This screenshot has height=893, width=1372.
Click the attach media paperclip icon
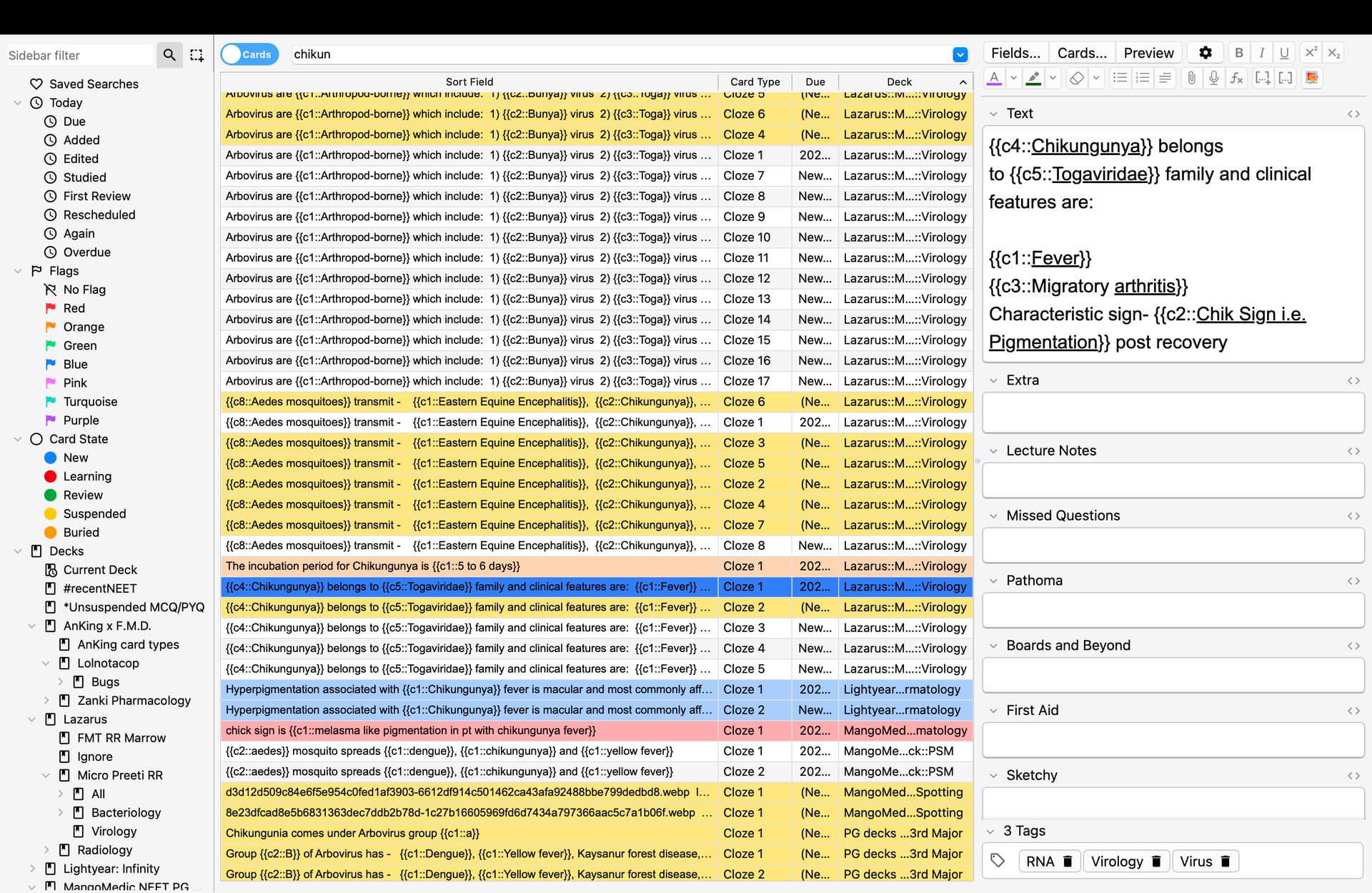tap(1190, 78)
